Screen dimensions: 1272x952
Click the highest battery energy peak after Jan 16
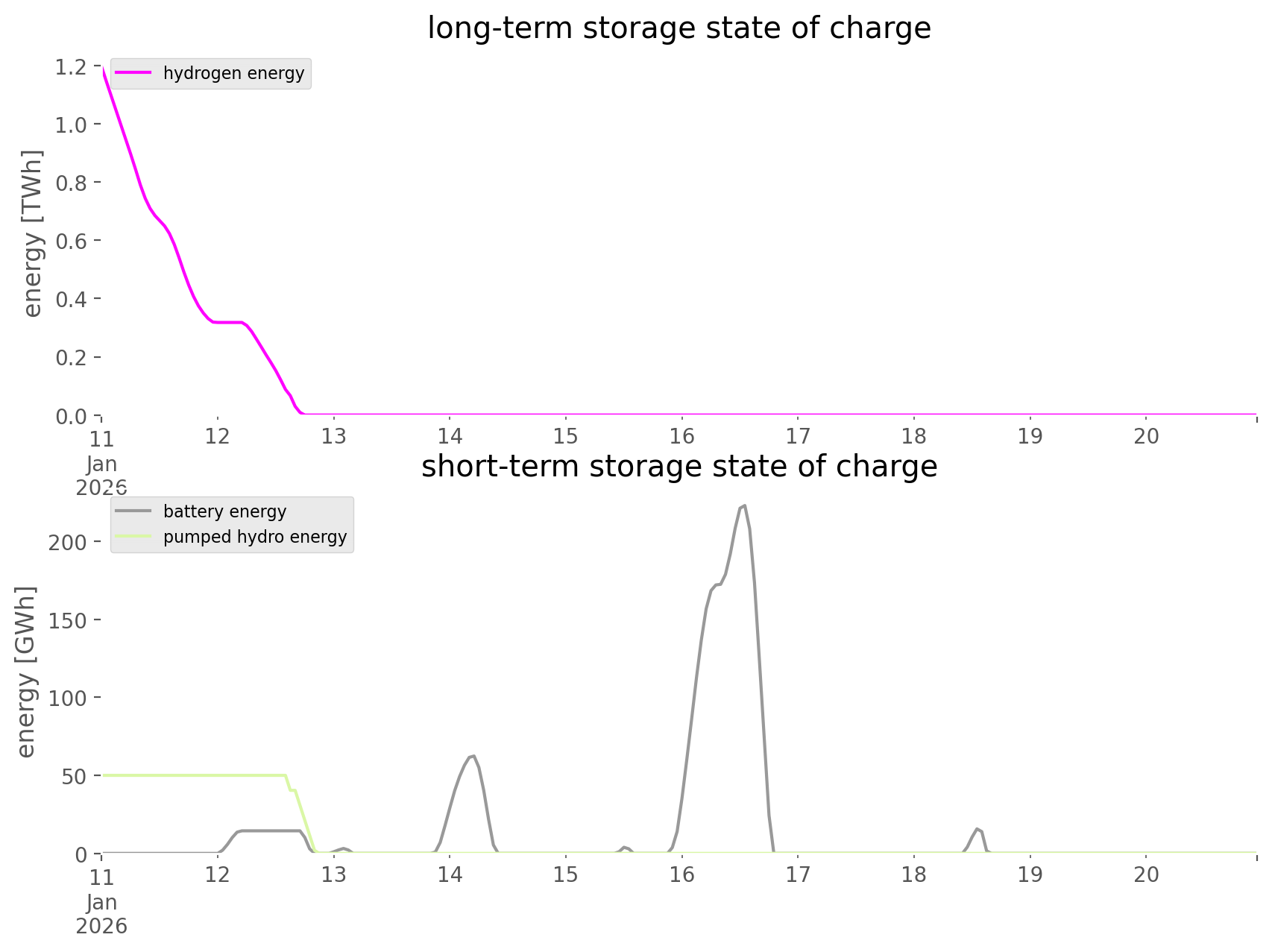point(743,506)
